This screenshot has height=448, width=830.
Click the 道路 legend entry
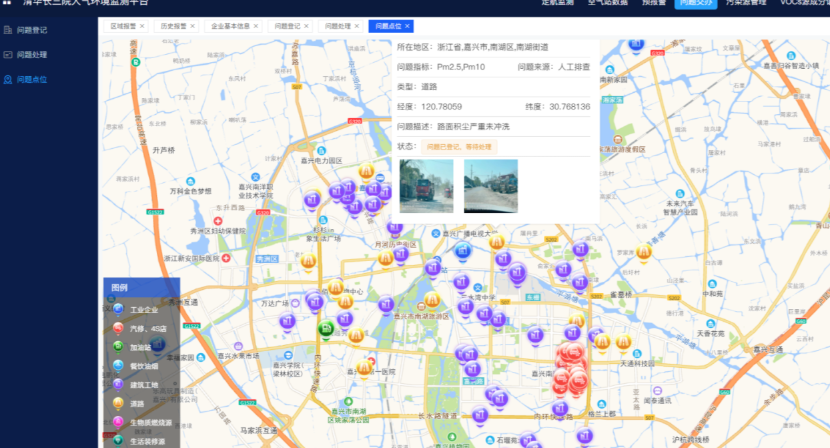pyautogui.click(x=137, y=404)
